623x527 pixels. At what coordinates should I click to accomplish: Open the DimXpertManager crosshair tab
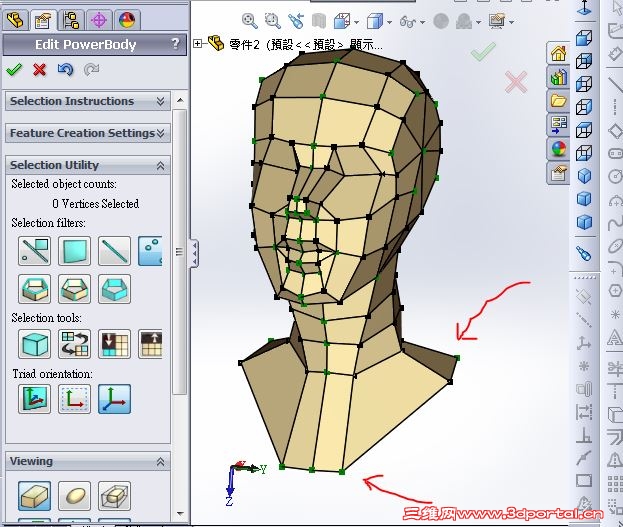pos(99,20)
